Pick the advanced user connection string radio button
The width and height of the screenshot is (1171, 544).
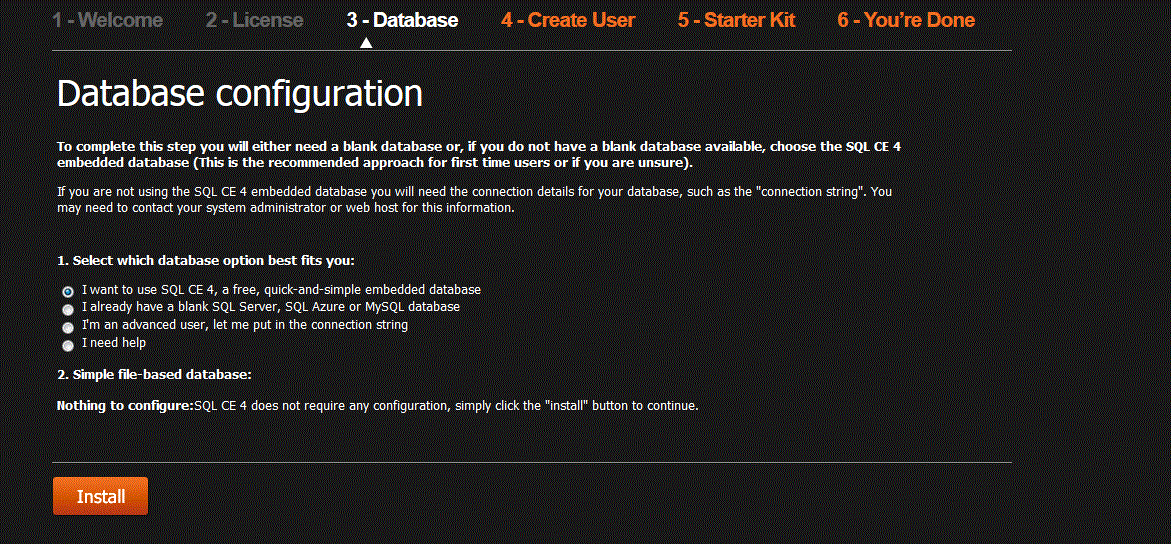[68, 328]
